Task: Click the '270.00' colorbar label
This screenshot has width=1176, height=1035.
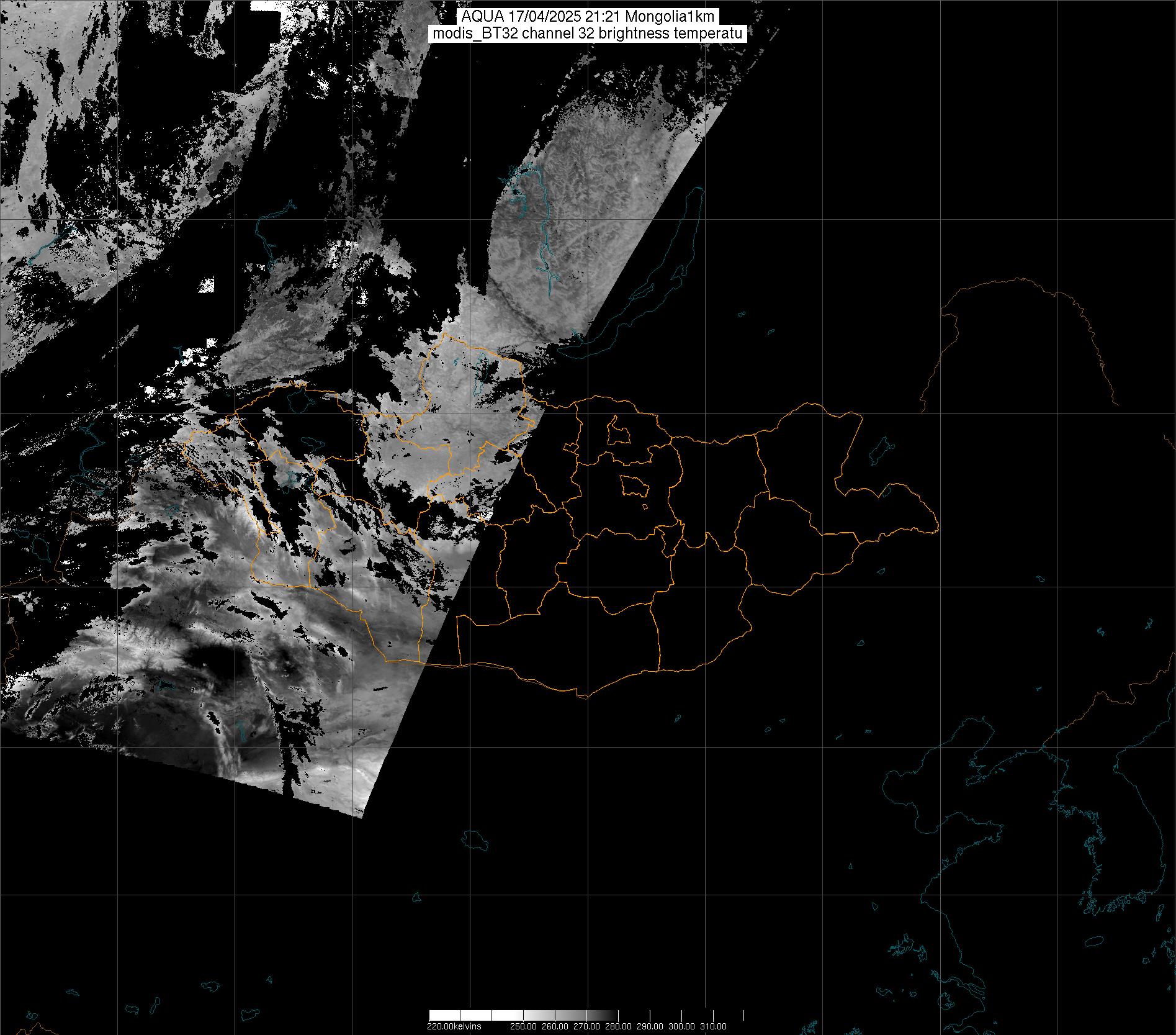Action: click(586, 1026)
